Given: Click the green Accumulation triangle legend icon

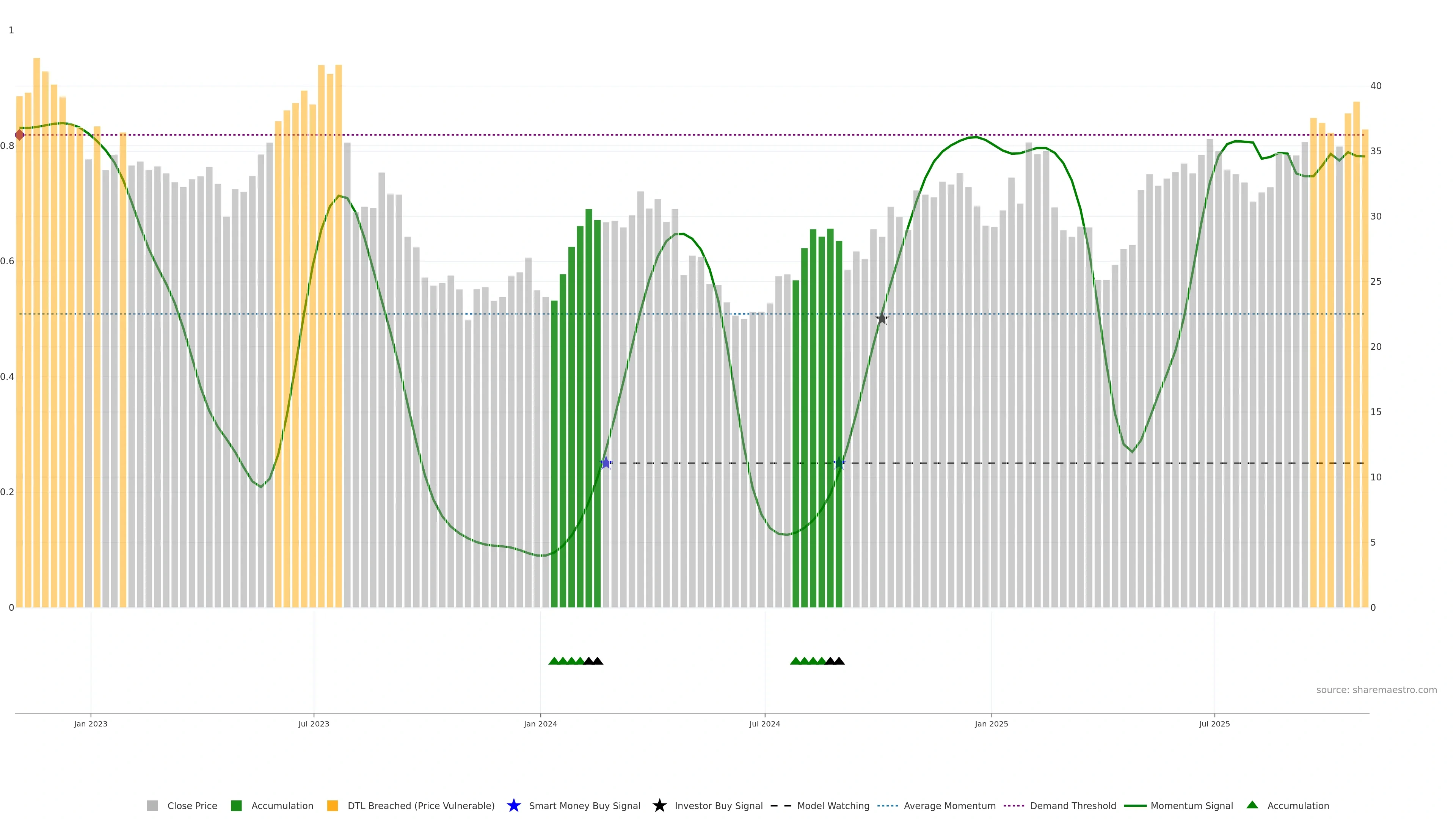Looking at the screenshot, I should click(x=1252, y=805).
